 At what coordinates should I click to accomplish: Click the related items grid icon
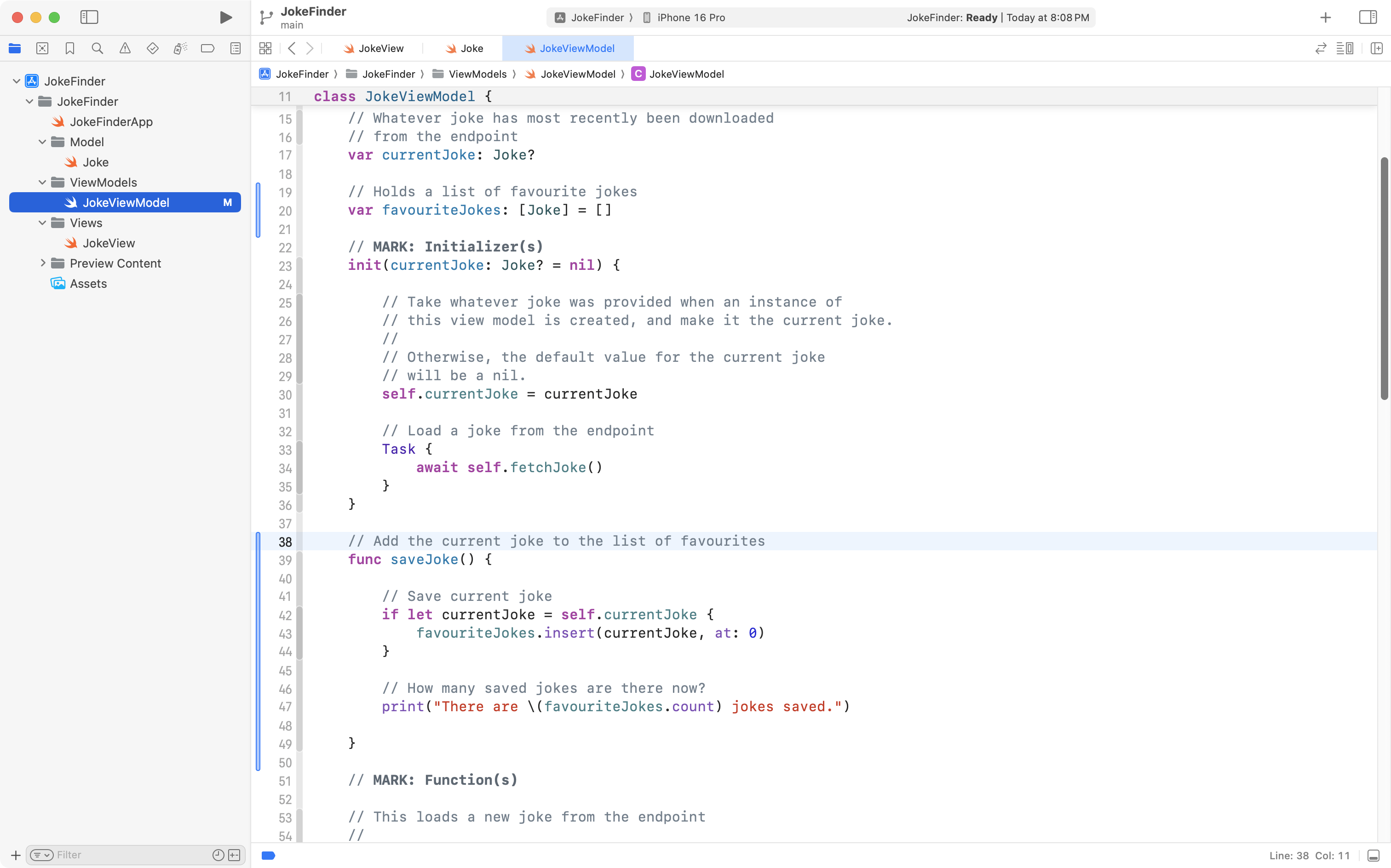coord(265,49)
